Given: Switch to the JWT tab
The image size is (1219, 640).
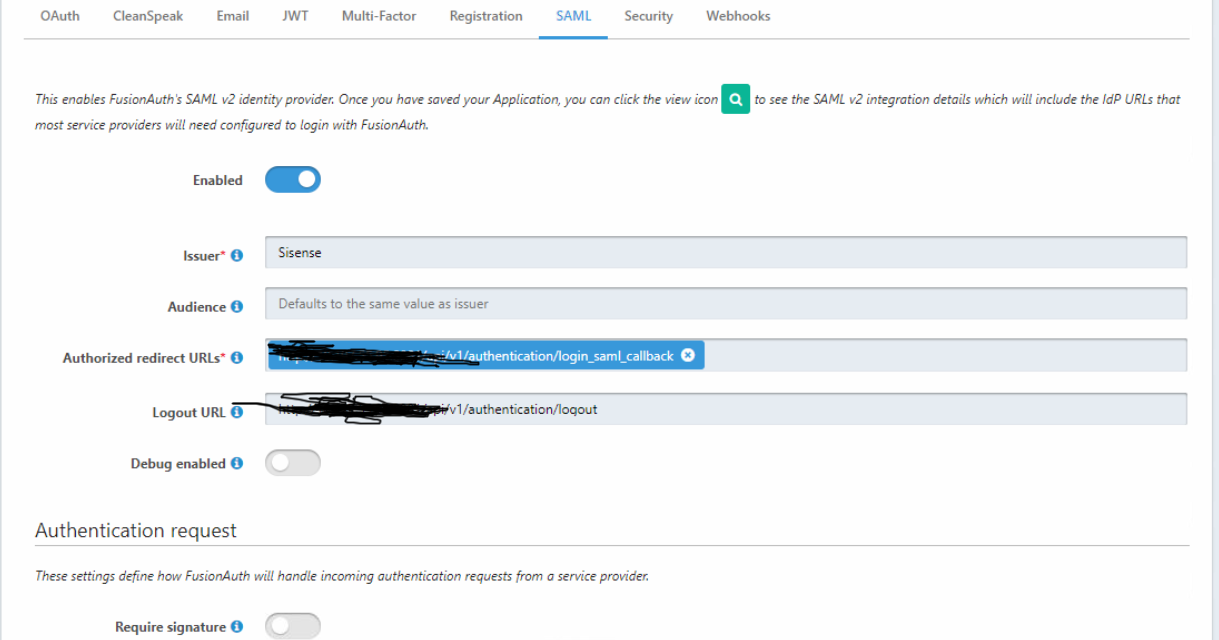Looking at the screenshot, I should point(295,16).
